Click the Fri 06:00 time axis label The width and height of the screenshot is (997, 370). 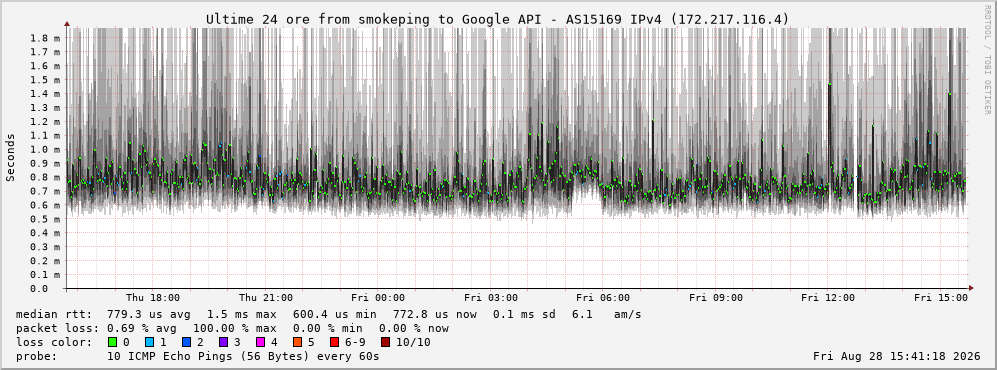click(x=603, y=298)
